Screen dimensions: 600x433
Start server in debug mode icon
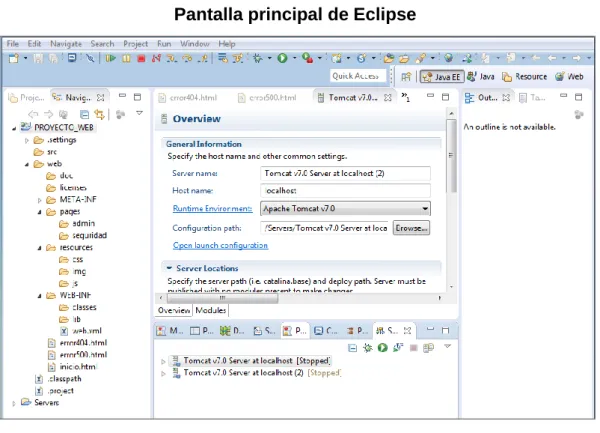coord(368,348)
